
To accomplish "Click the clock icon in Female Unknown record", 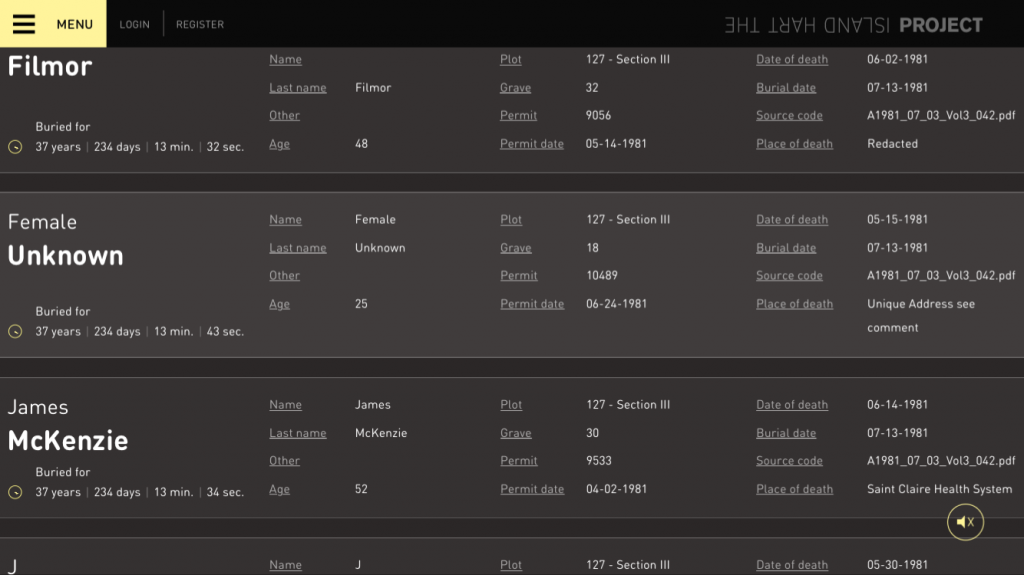I will (x=15, y=331).
